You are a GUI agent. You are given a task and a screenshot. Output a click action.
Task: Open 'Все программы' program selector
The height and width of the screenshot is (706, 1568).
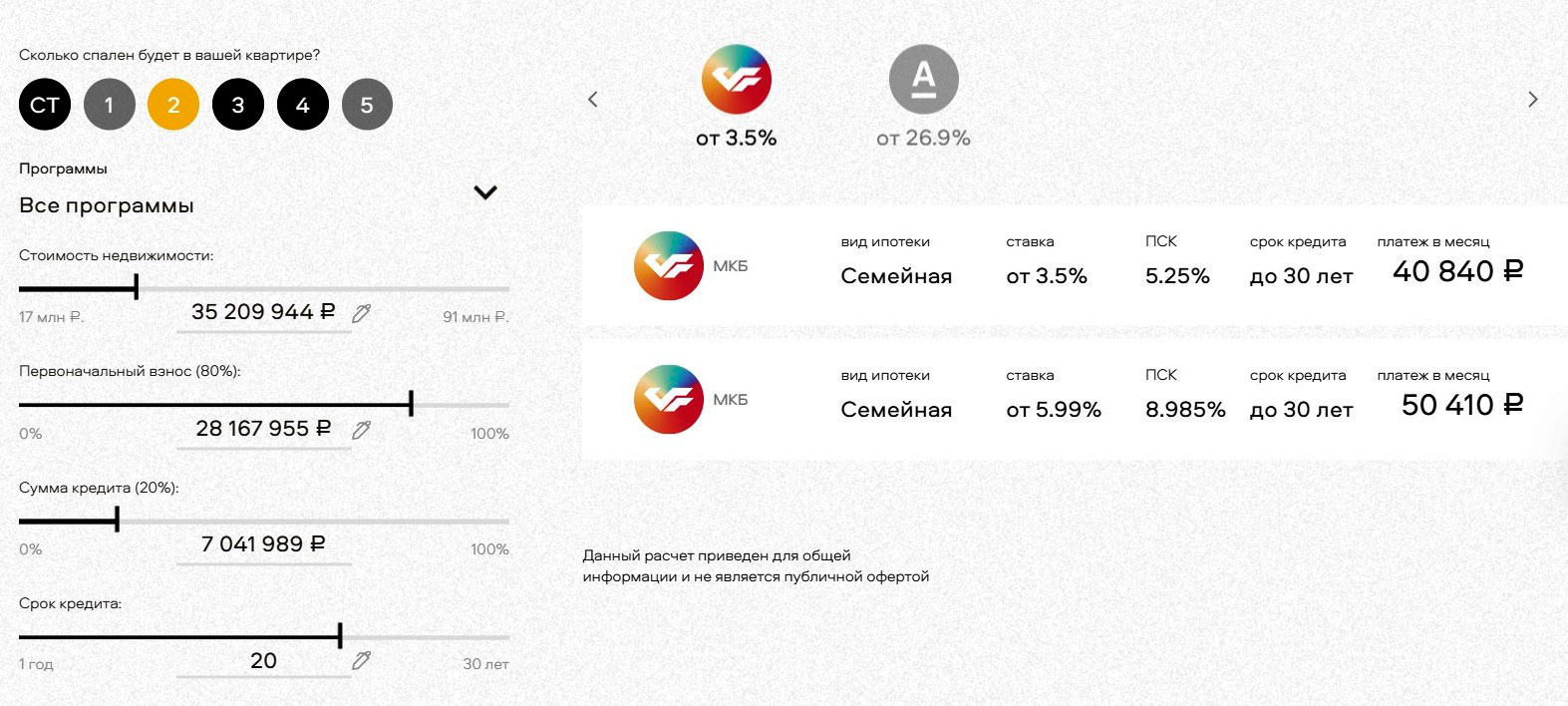tap(107, 206)
